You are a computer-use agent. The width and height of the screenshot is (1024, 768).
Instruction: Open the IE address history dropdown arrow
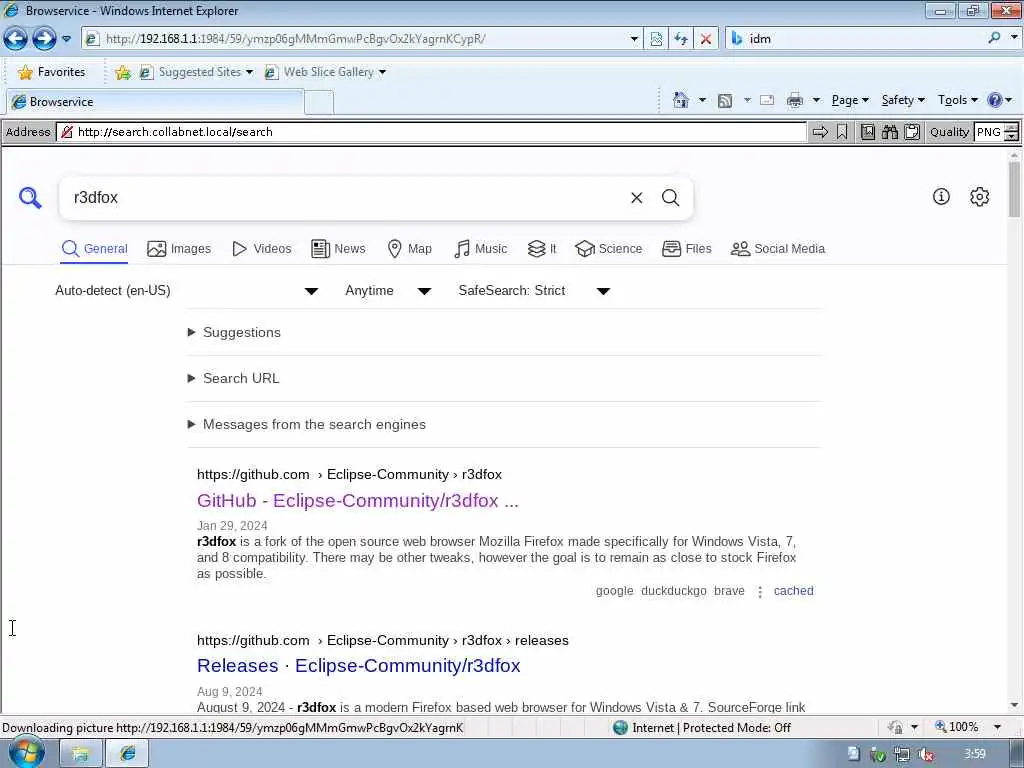tap(633, 39)
